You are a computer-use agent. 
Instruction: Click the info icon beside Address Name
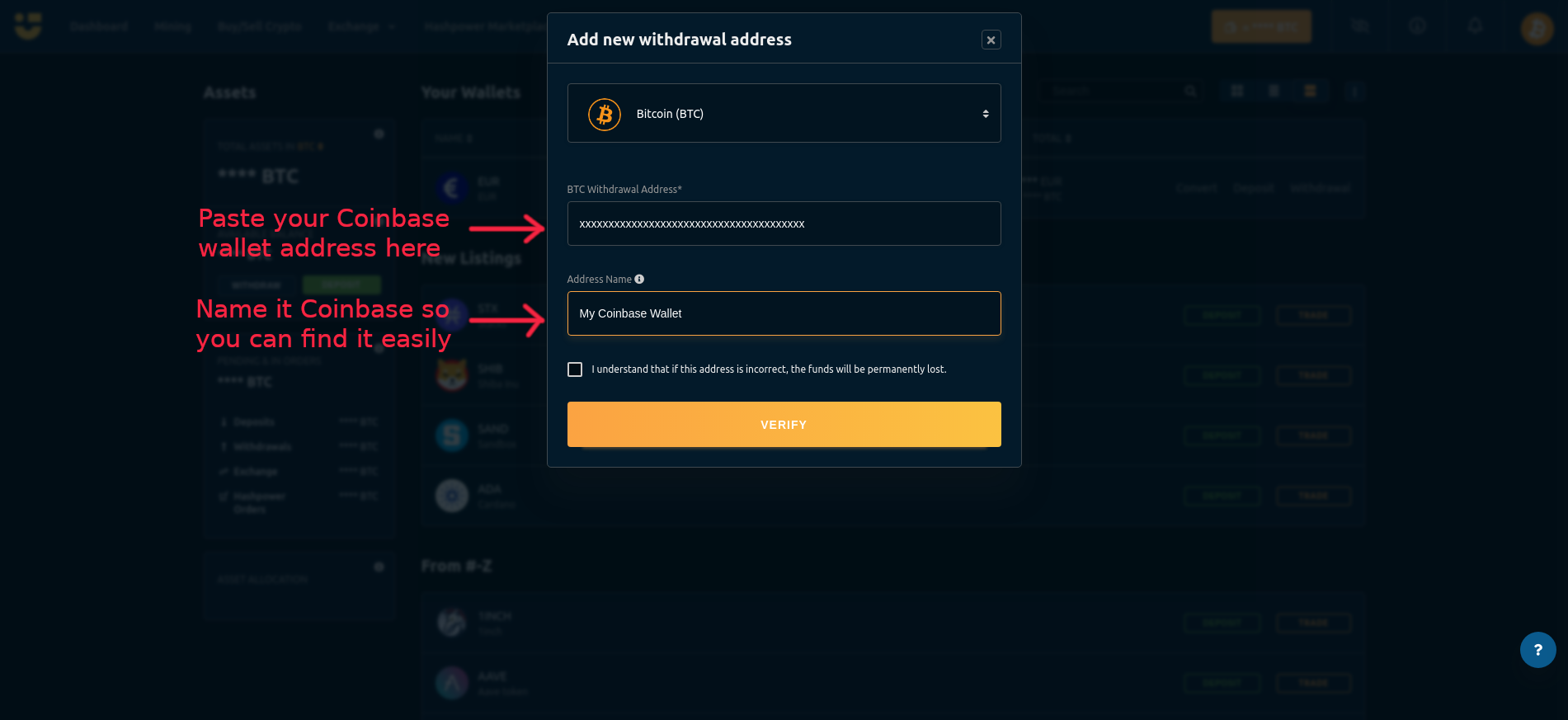(x=639, y=280)
